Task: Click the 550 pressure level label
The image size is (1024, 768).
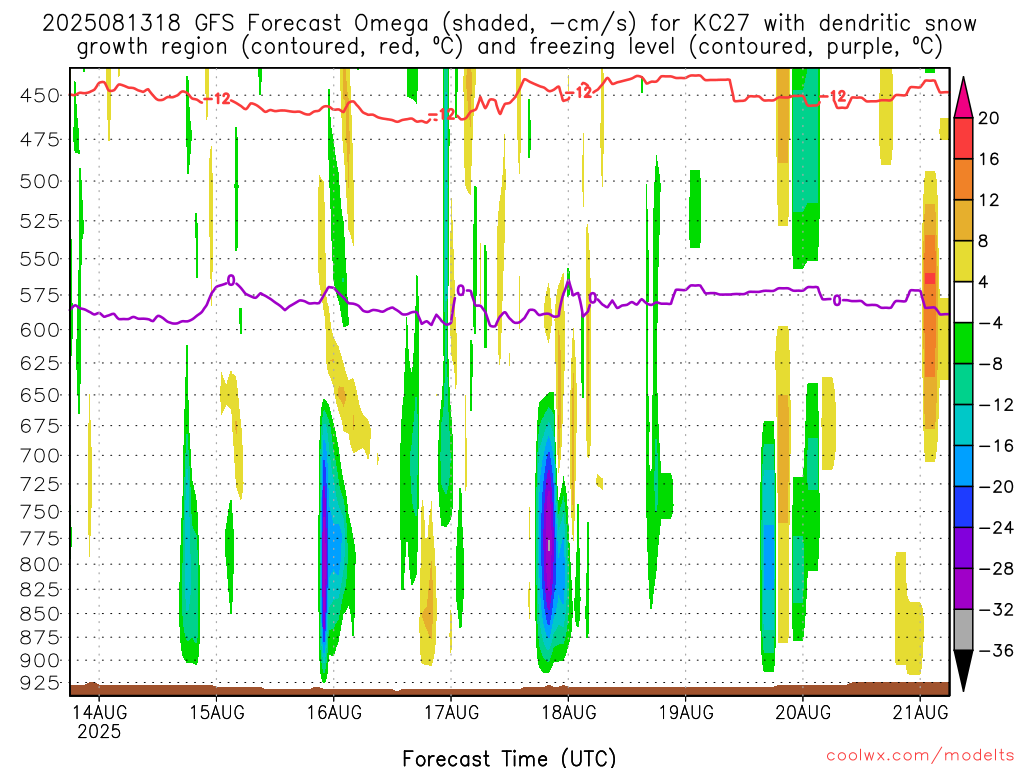Action: click(40, 259)
